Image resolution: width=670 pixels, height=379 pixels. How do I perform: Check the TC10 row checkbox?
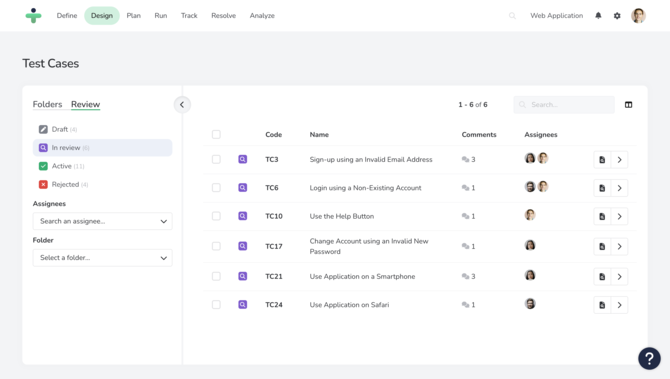(x=216, y=216)
